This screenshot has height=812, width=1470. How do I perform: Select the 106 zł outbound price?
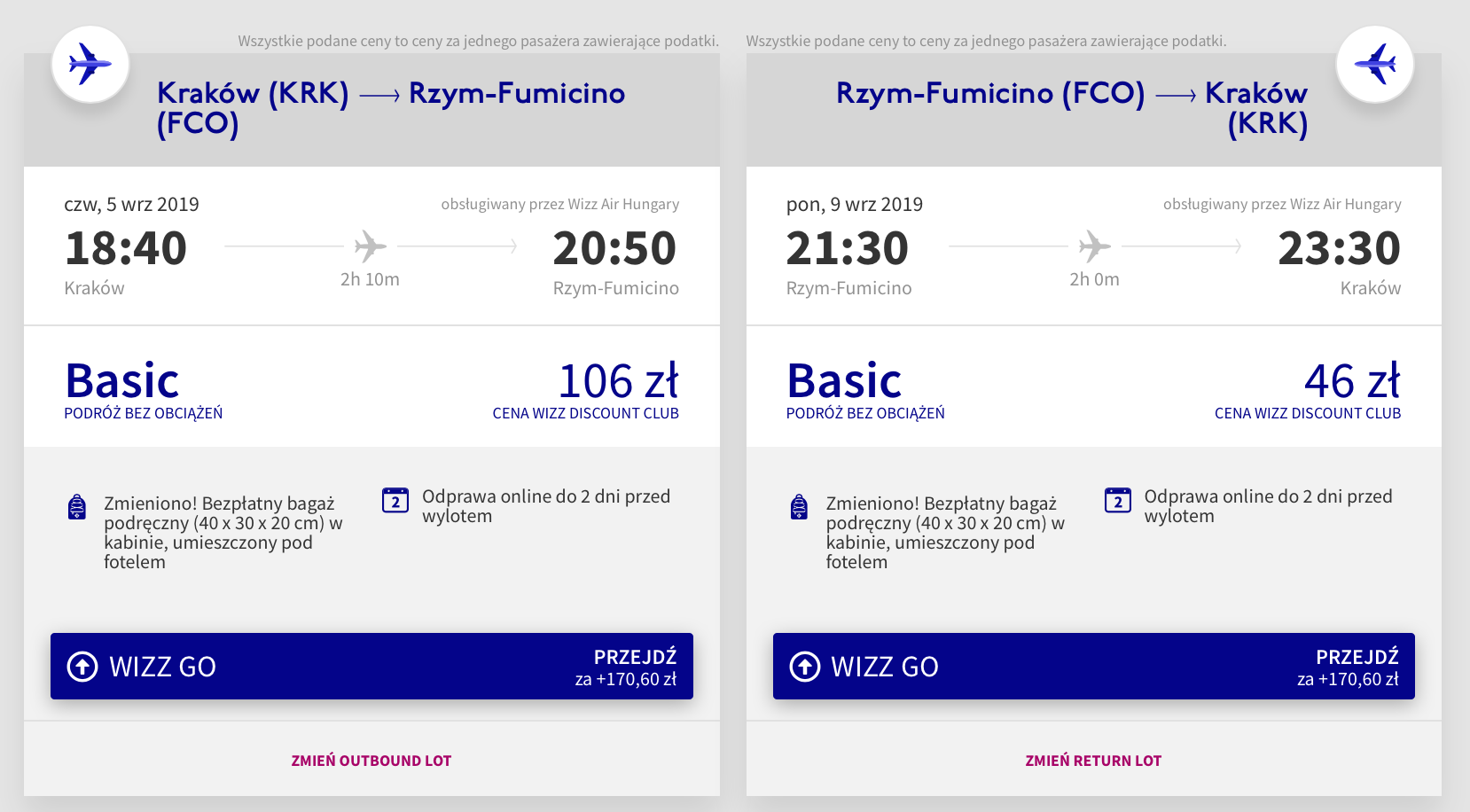click(618, 381)
